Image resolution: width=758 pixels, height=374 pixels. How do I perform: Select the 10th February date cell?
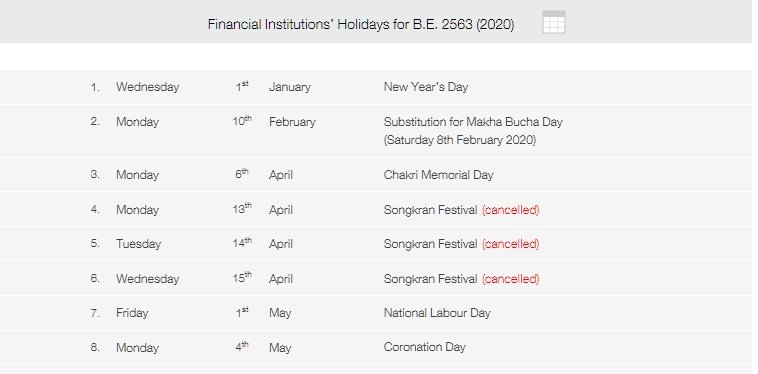coord(274,121)
